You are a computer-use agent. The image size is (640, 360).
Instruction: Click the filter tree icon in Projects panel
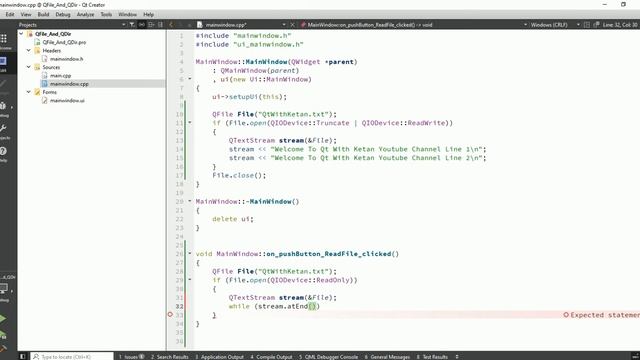[132, 25]
